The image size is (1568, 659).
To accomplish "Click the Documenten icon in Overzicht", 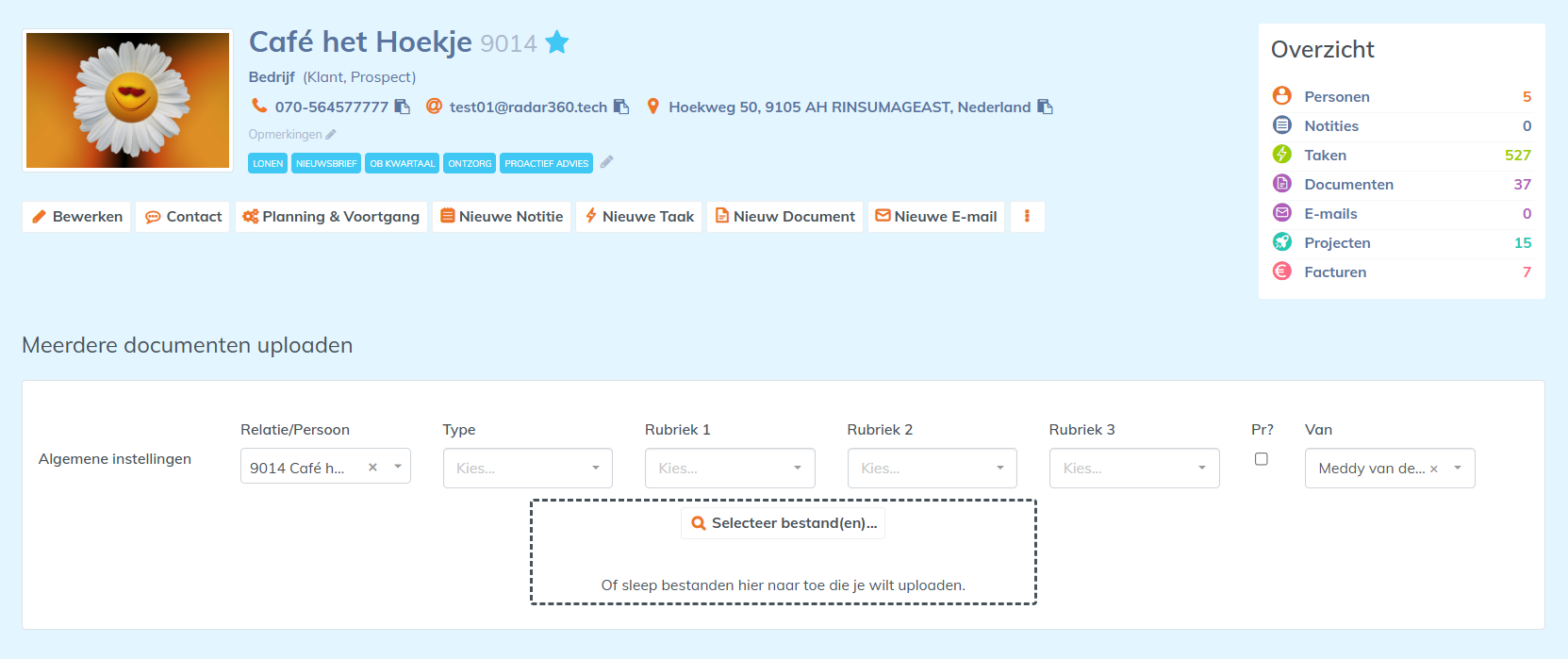I will 1281,184.
